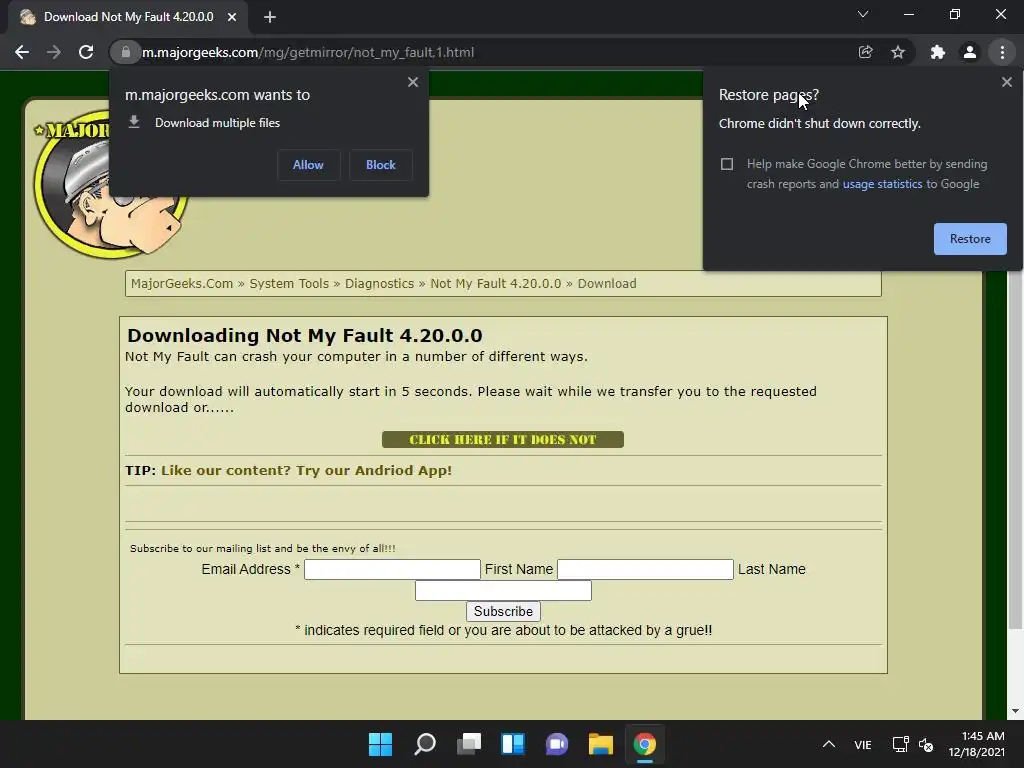Image resolution: width=1024 pixels, height=768 pixels.
Task: Open the Android App tip link
Action: [x=306, y=470]
